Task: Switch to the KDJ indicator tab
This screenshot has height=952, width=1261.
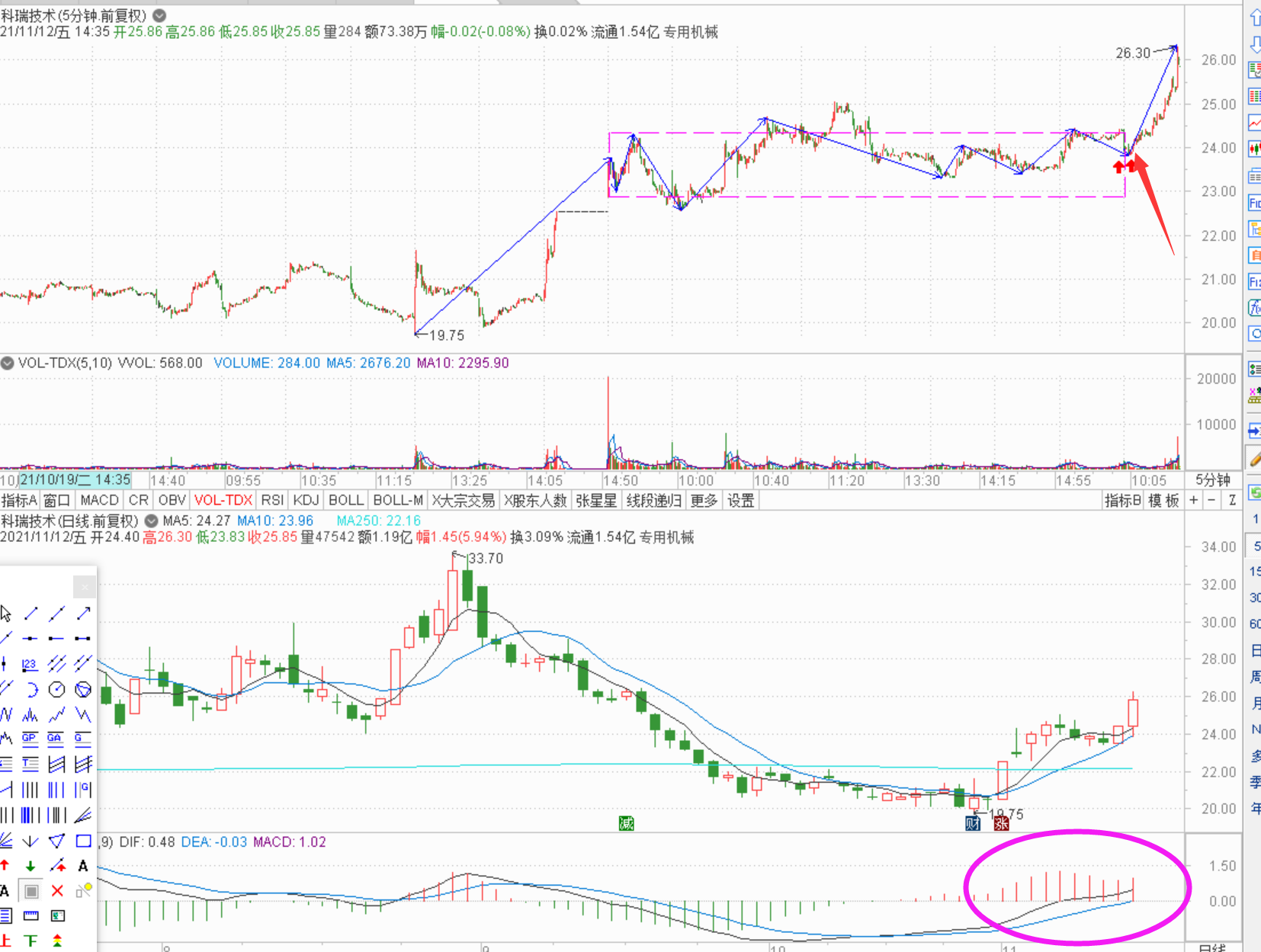Action: coord(306,500)
